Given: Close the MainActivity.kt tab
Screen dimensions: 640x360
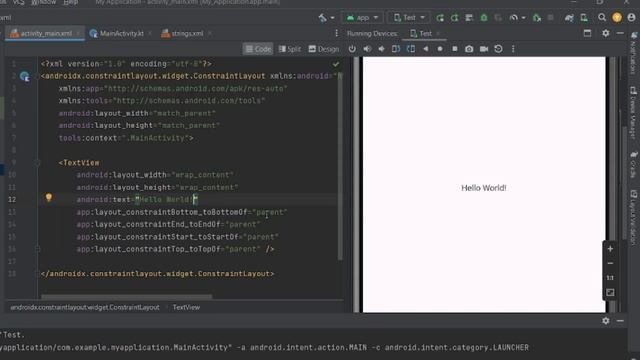Looking at the screenshot, I should pyautogui.click(x=150, y=33).
